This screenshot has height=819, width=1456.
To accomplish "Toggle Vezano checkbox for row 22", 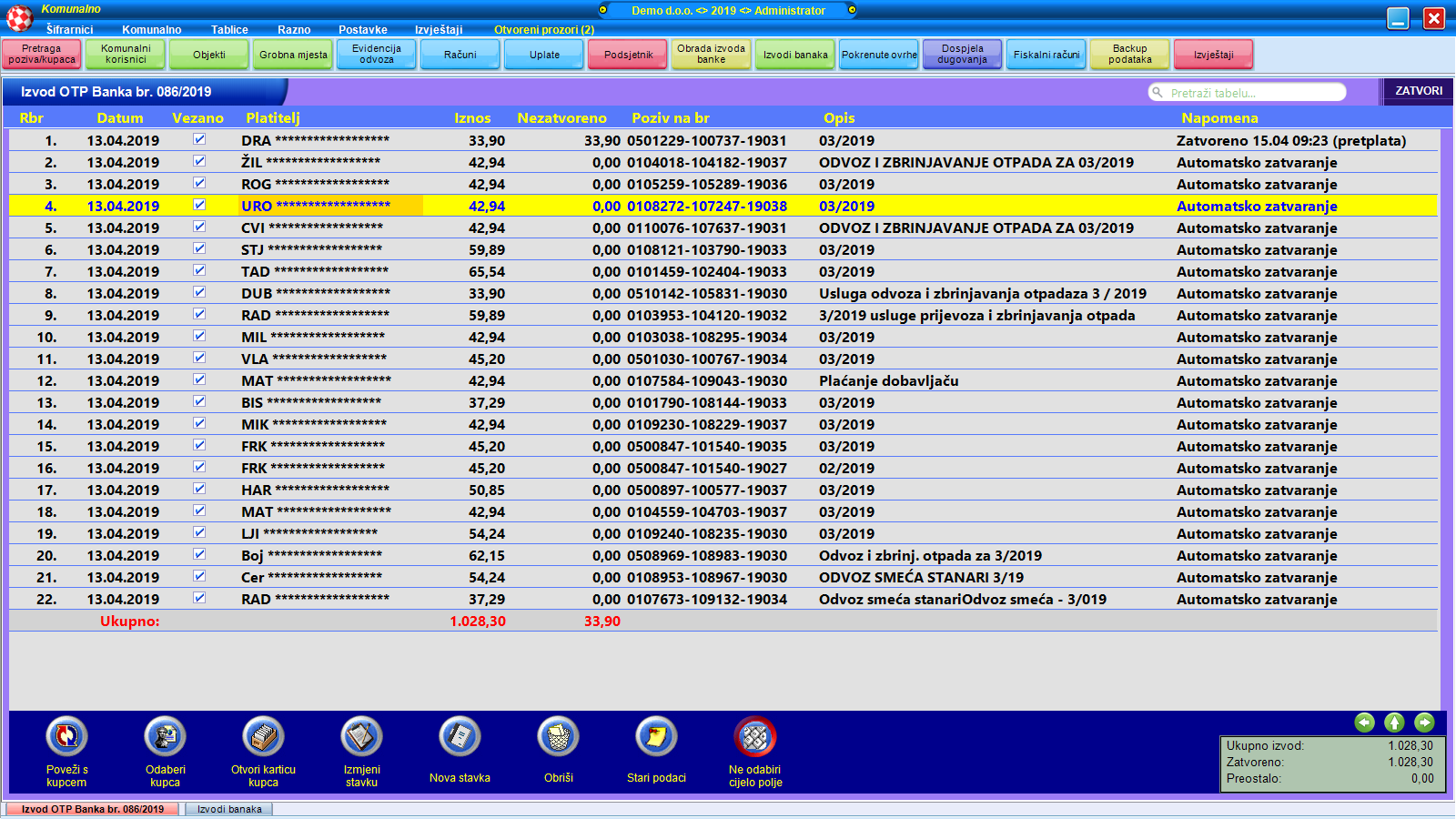I will 199,598.
